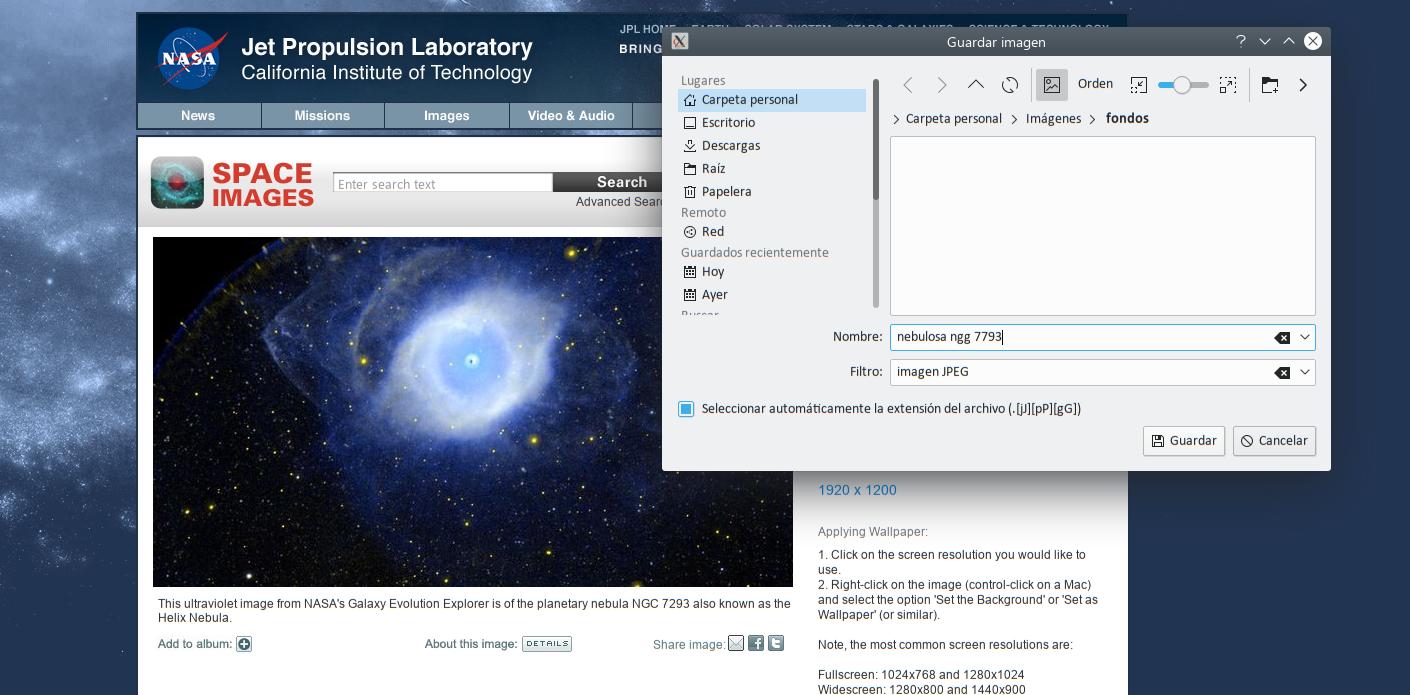Screen dimensions: 1410x695
Task: Expand the chevron before Carpeta personal breadcrumb
Action: (896, 119)
